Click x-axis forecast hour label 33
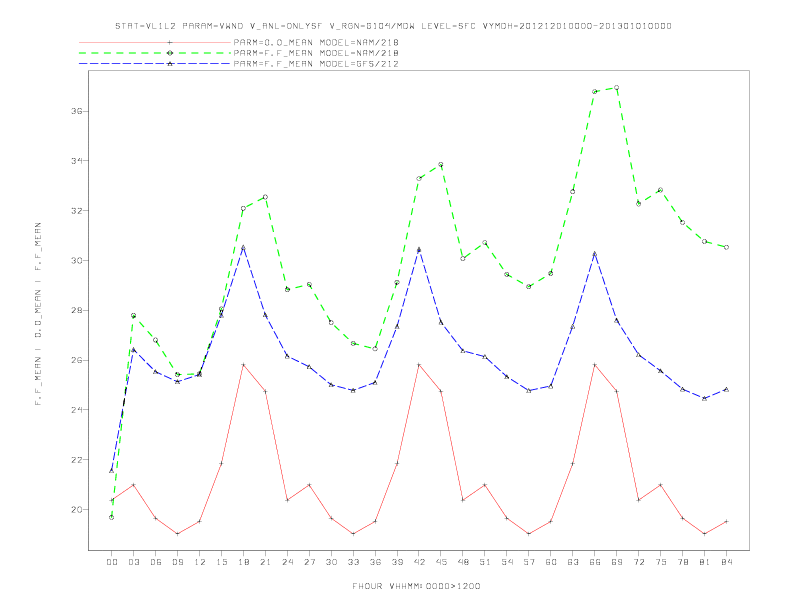 coord(353,562)
